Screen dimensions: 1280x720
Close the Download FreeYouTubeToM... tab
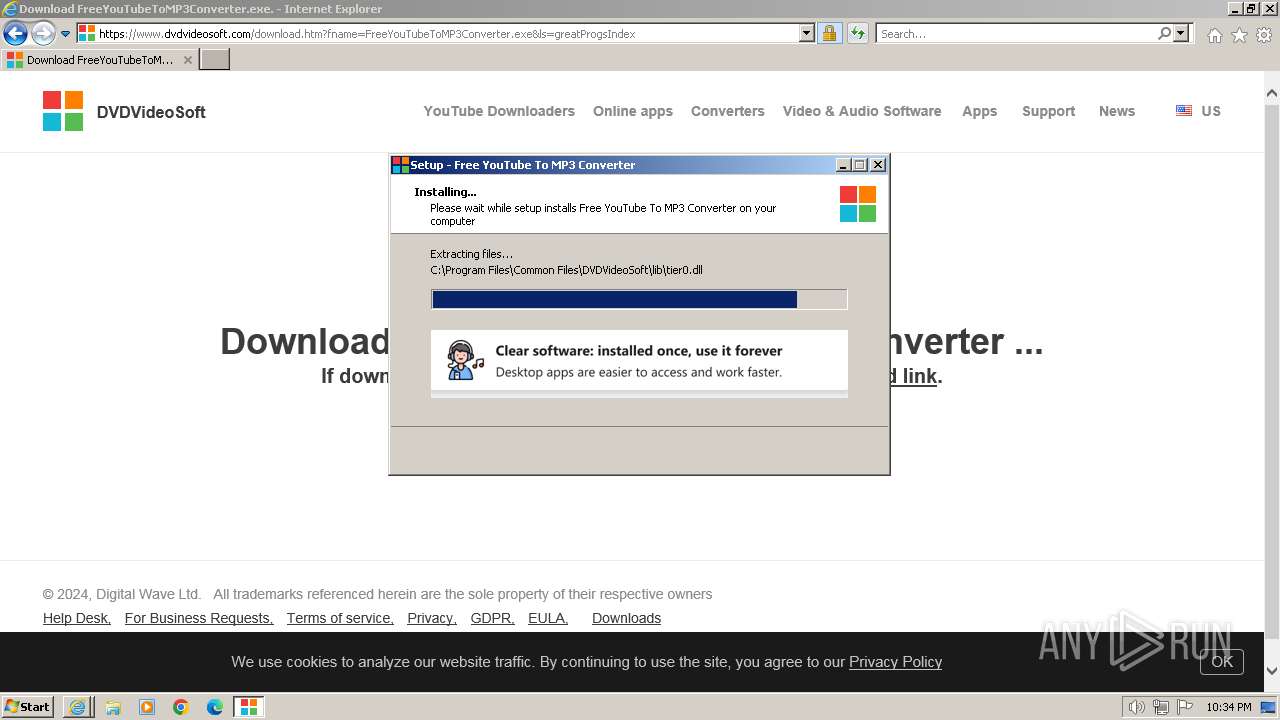pos(188,60)
